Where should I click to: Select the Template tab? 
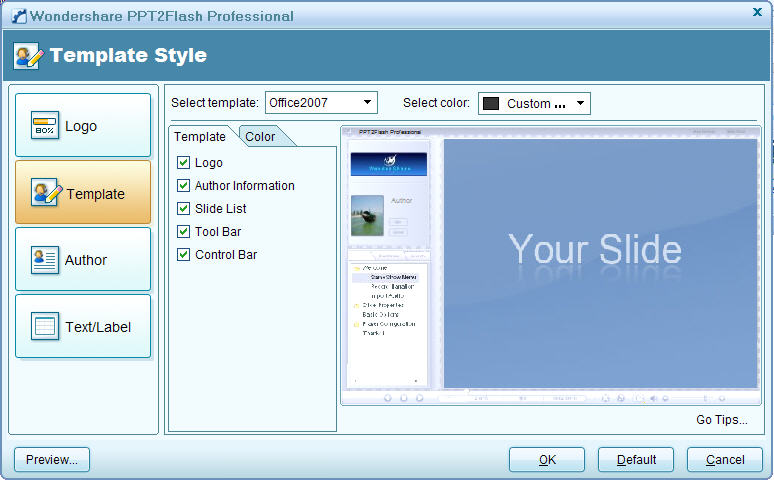(x=200, y=136)
